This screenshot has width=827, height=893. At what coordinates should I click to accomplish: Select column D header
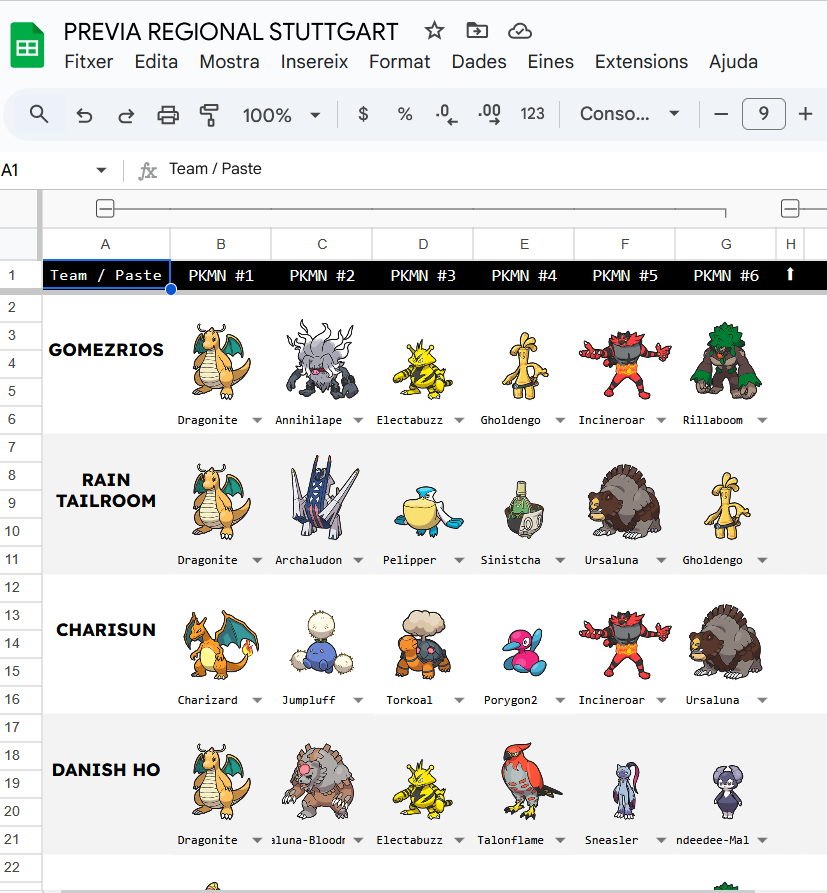tap(423, 244)
